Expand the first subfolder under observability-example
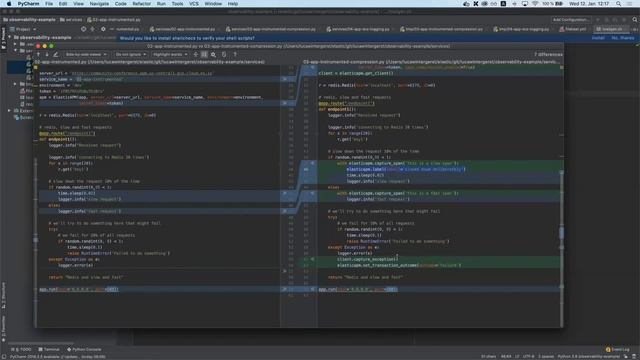 pos(16,44)
